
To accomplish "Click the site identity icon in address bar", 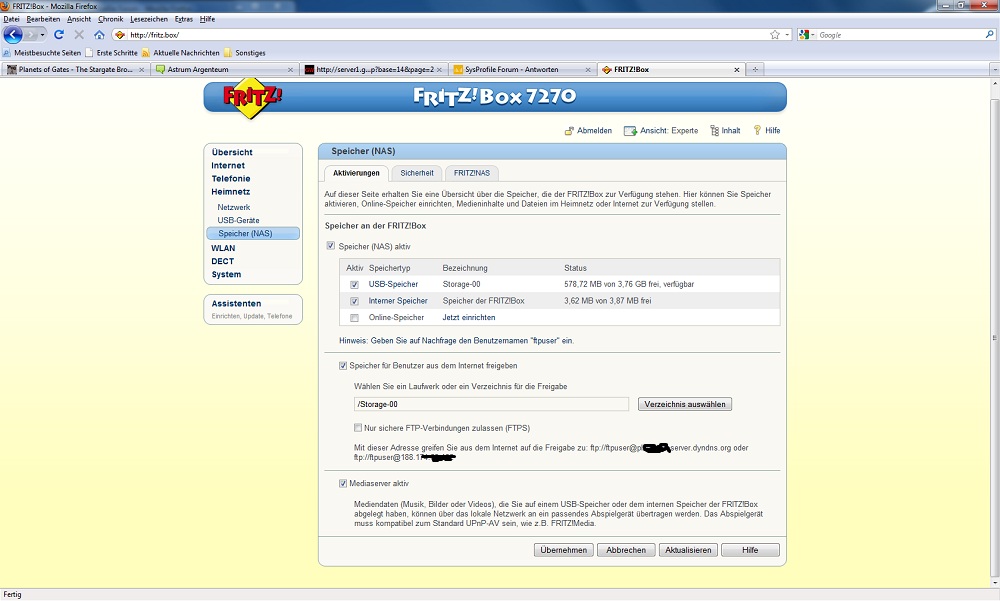I will (119, 34).
